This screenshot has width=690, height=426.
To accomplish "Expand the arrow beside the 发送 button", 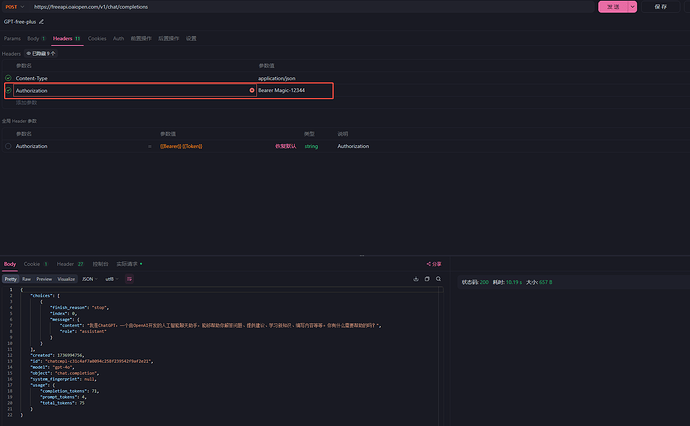I will tap(632, 7).
